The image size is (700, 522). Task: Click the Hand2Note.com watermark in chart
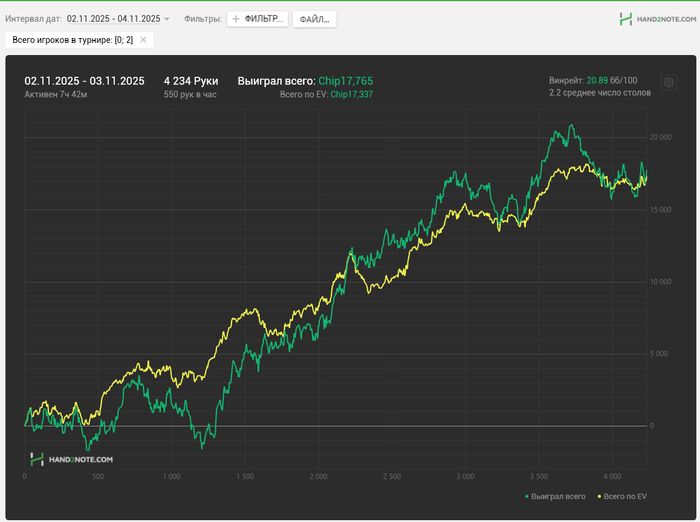(72, 459)
